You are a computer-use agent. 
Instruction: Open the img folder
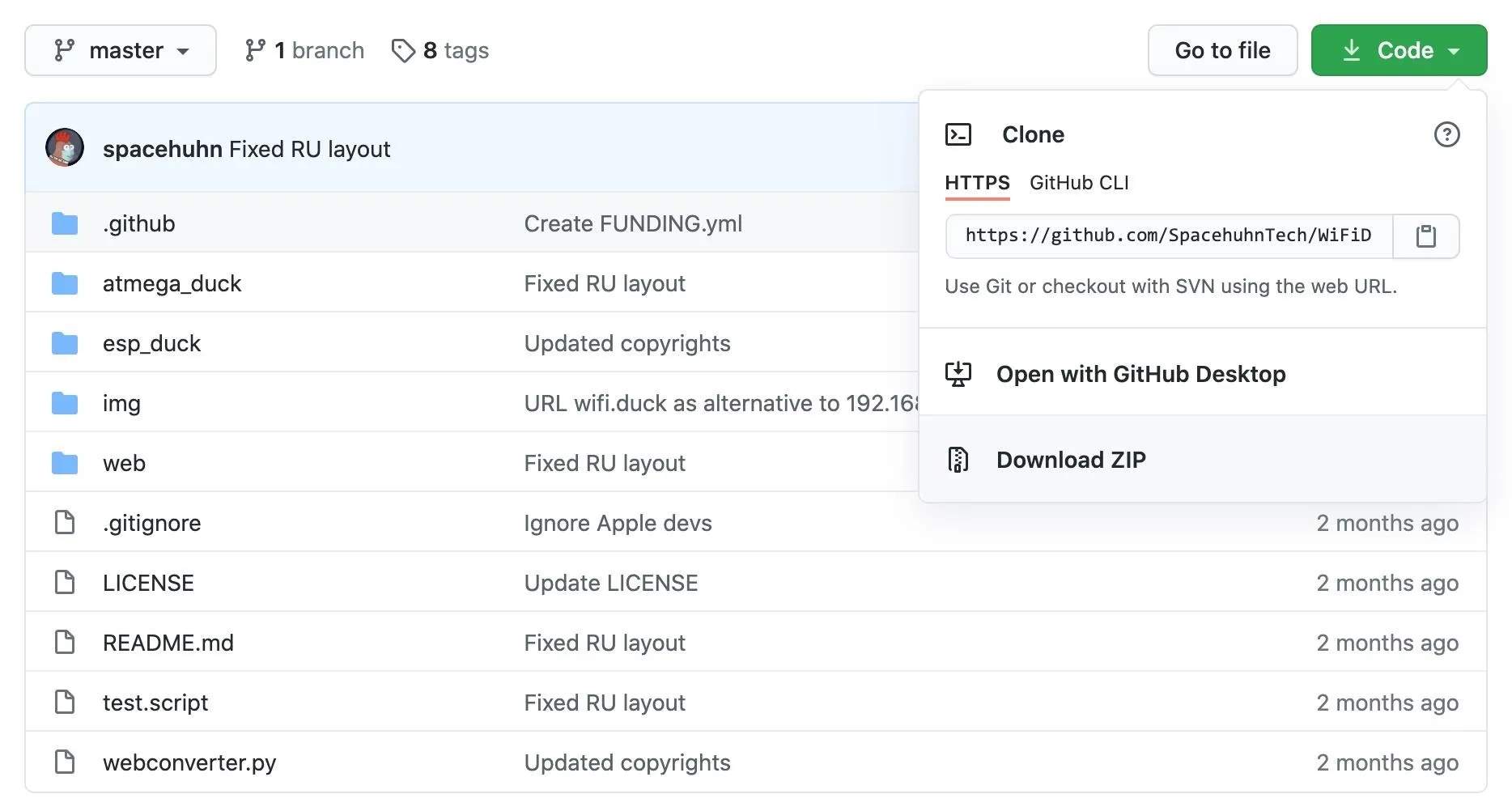point(121,403)
